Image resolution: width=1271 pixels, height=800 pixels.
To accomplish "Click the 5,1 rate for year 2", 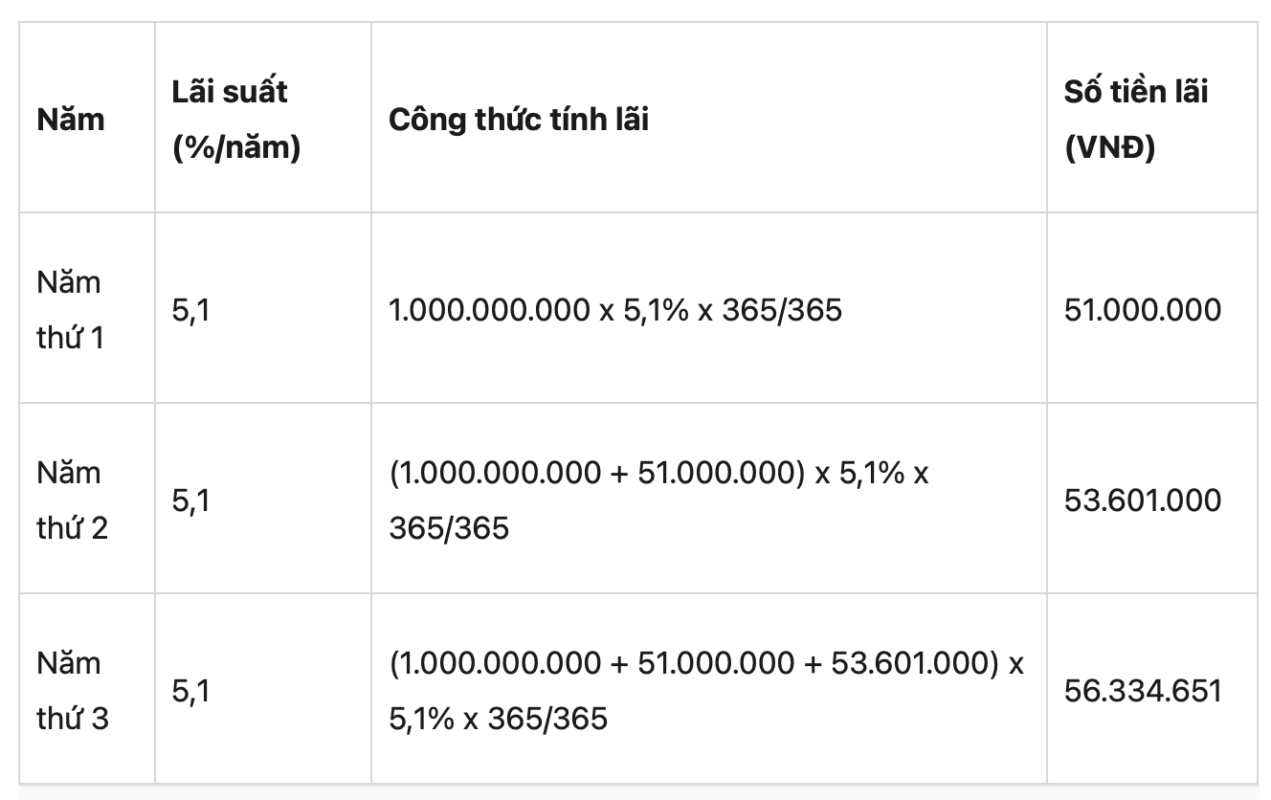I will (x=191, y=499).
